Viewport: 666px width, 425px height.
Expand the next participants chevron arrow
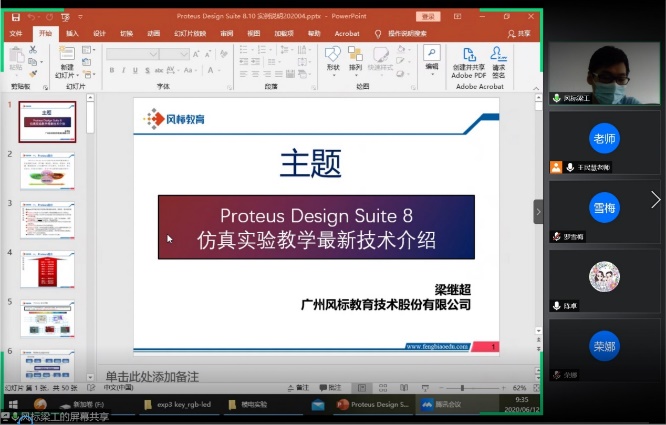click(x=655, y=200)
